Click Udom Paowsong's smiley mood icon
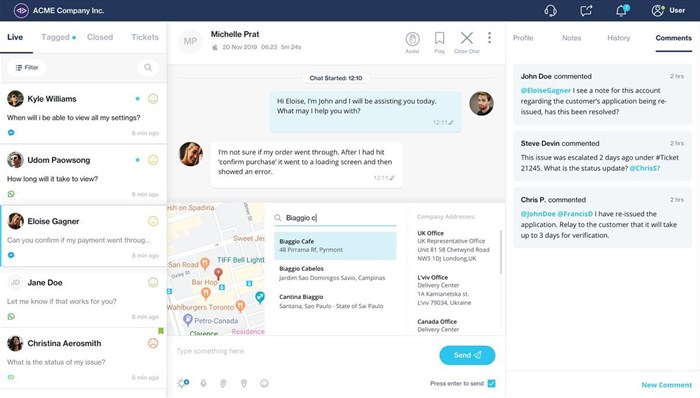 pyautogui.click(x=153, y=160)
